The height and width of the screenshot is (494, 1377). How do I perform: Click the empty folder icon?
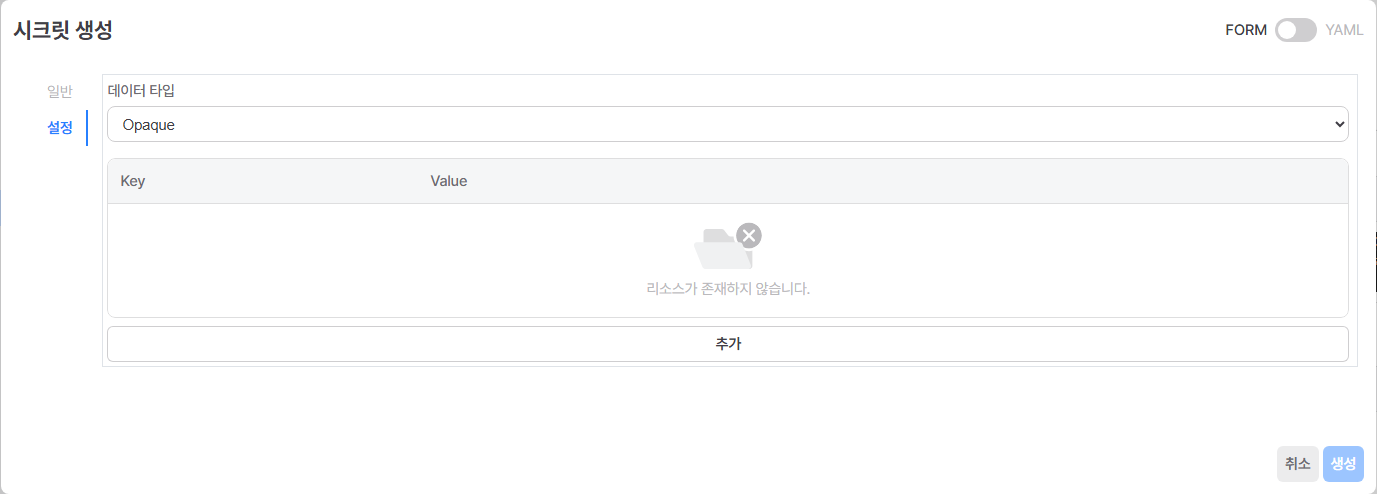tap(723, 248)
